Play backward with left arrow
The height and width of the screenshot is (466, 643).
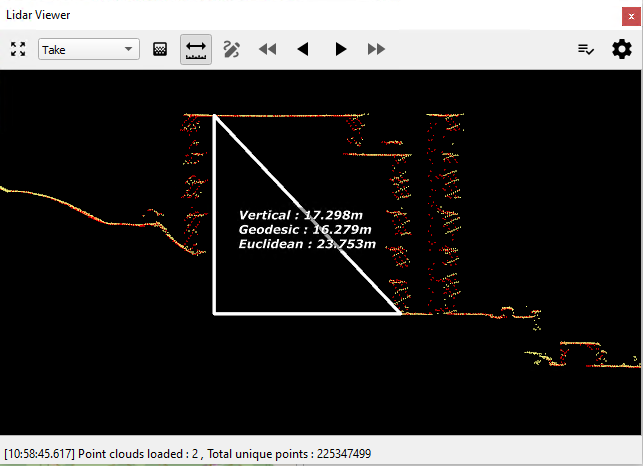tap(303, 49)
